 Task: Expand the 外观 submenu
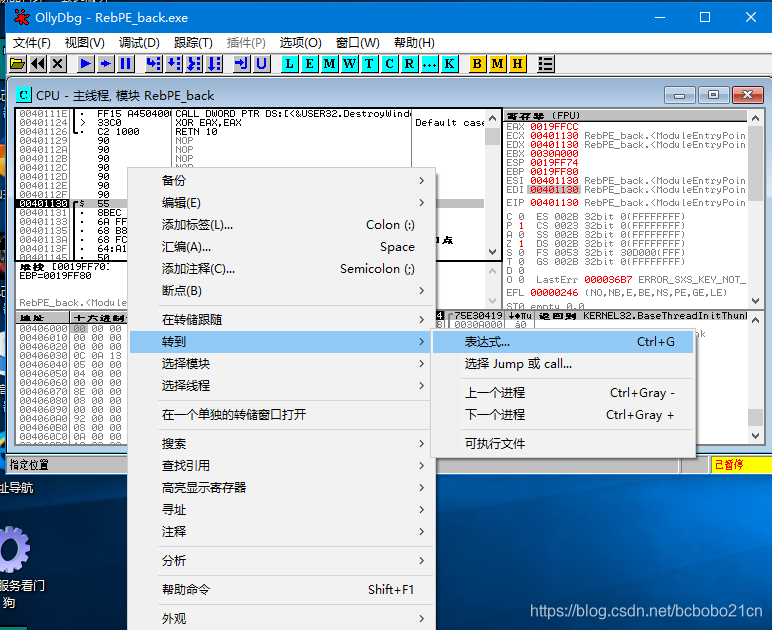282,619
